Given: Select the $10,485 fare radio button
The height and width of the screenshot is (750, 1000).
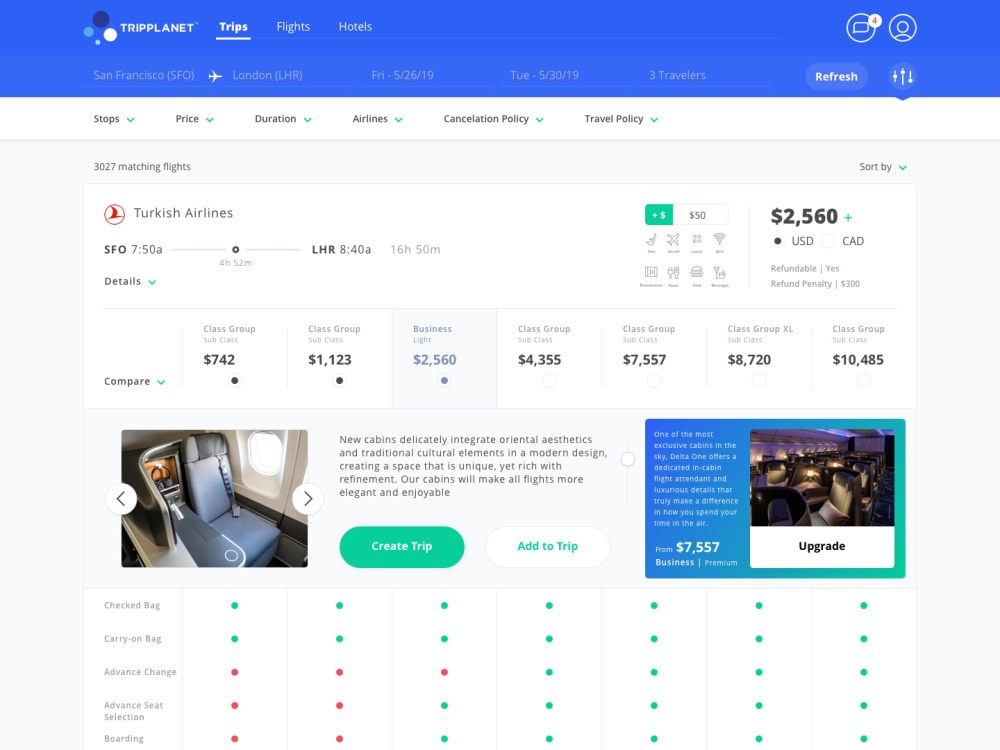Looking at the screenshot, I should pos(864,381).
